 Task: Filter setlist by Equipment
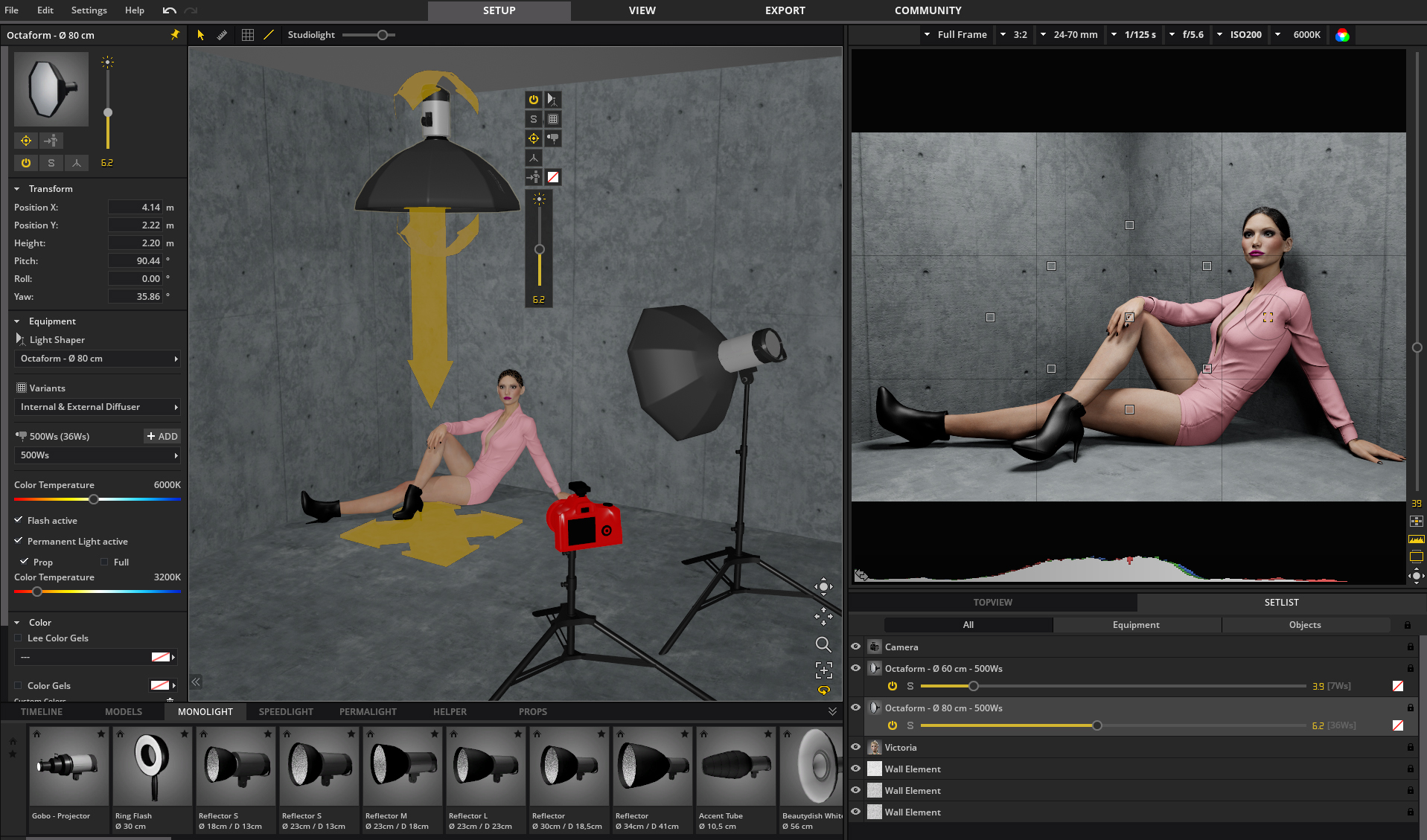click(x=1136, y=625)
